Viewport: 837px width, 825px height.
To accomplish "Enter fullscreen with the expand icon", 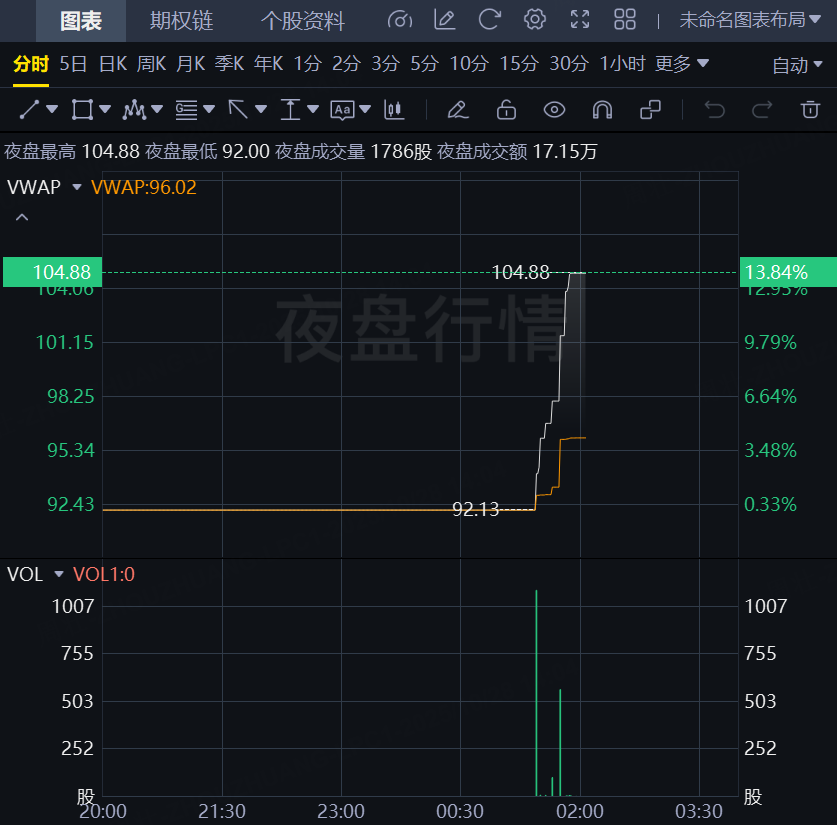I will pos(580,20).
